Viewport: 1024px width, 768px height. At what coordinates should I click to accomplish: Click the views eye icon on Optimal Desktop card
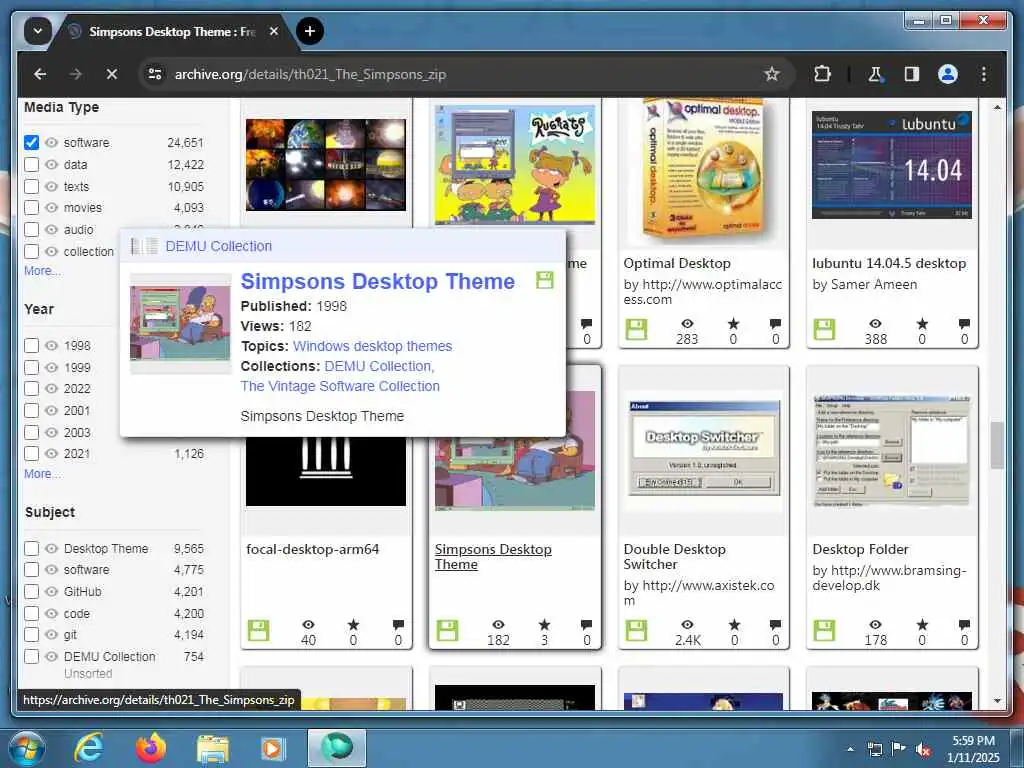[x=687, y=324]
